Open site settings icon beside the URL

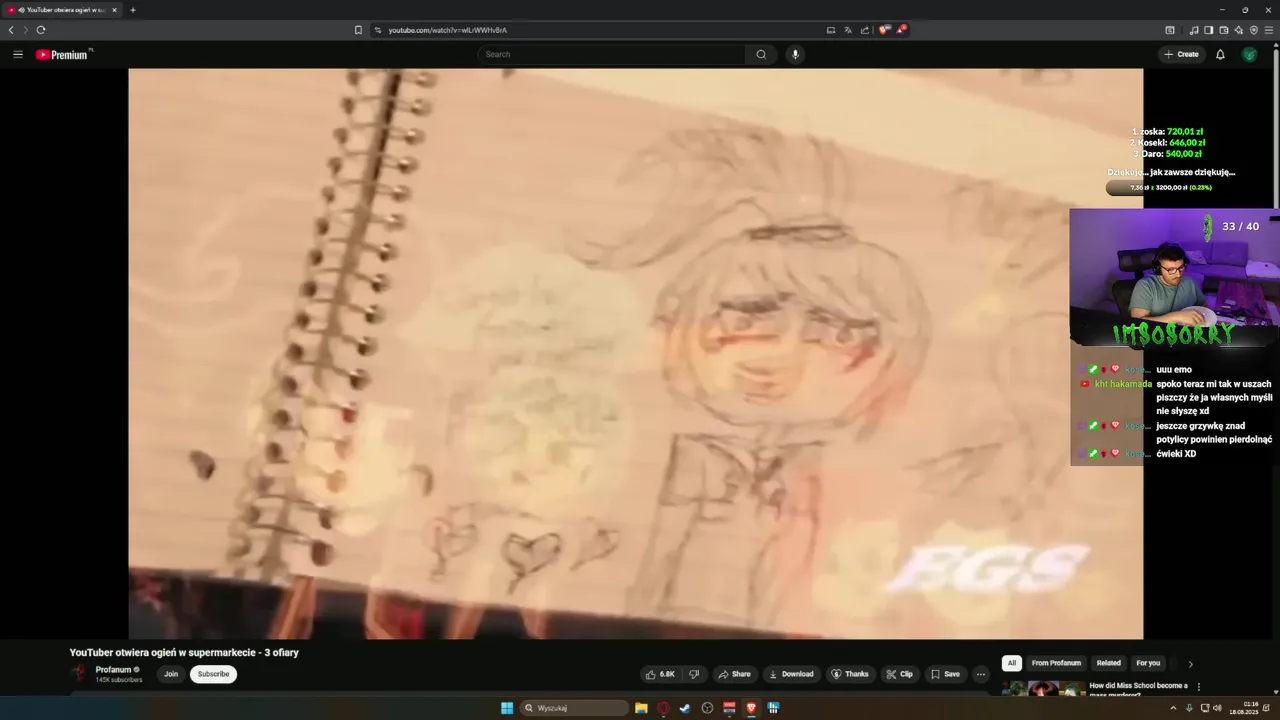point(378,30)
